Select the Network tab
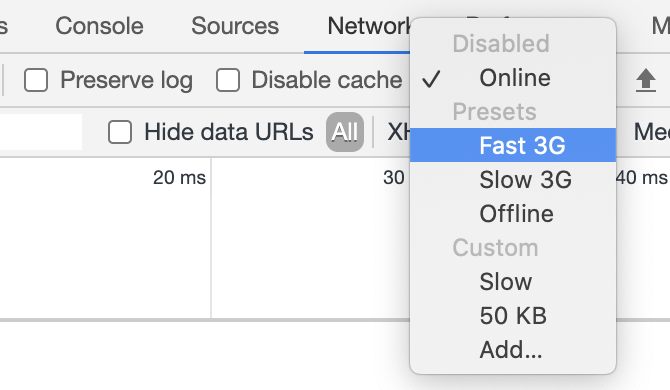Image resolution: width=670 pixels, height=390 pixels. pos(368,26)
